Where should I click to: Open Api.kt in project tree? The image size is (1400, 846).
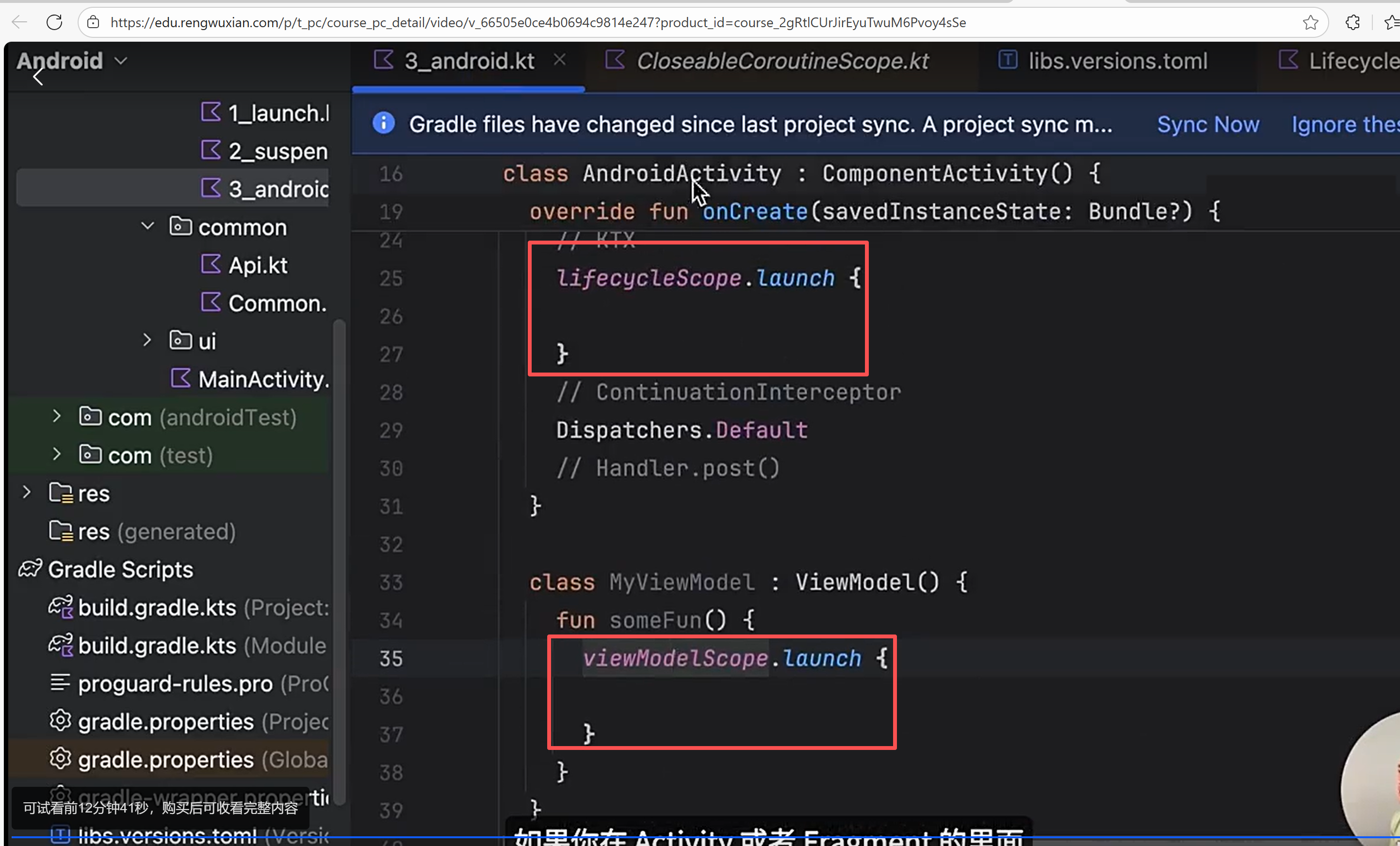click(244, 265)
